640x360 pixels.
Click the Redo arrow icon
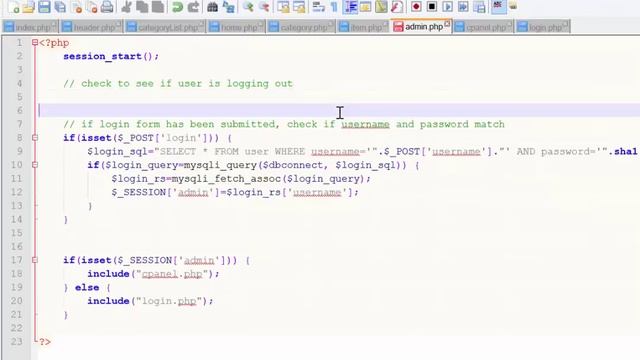[193, 7]
